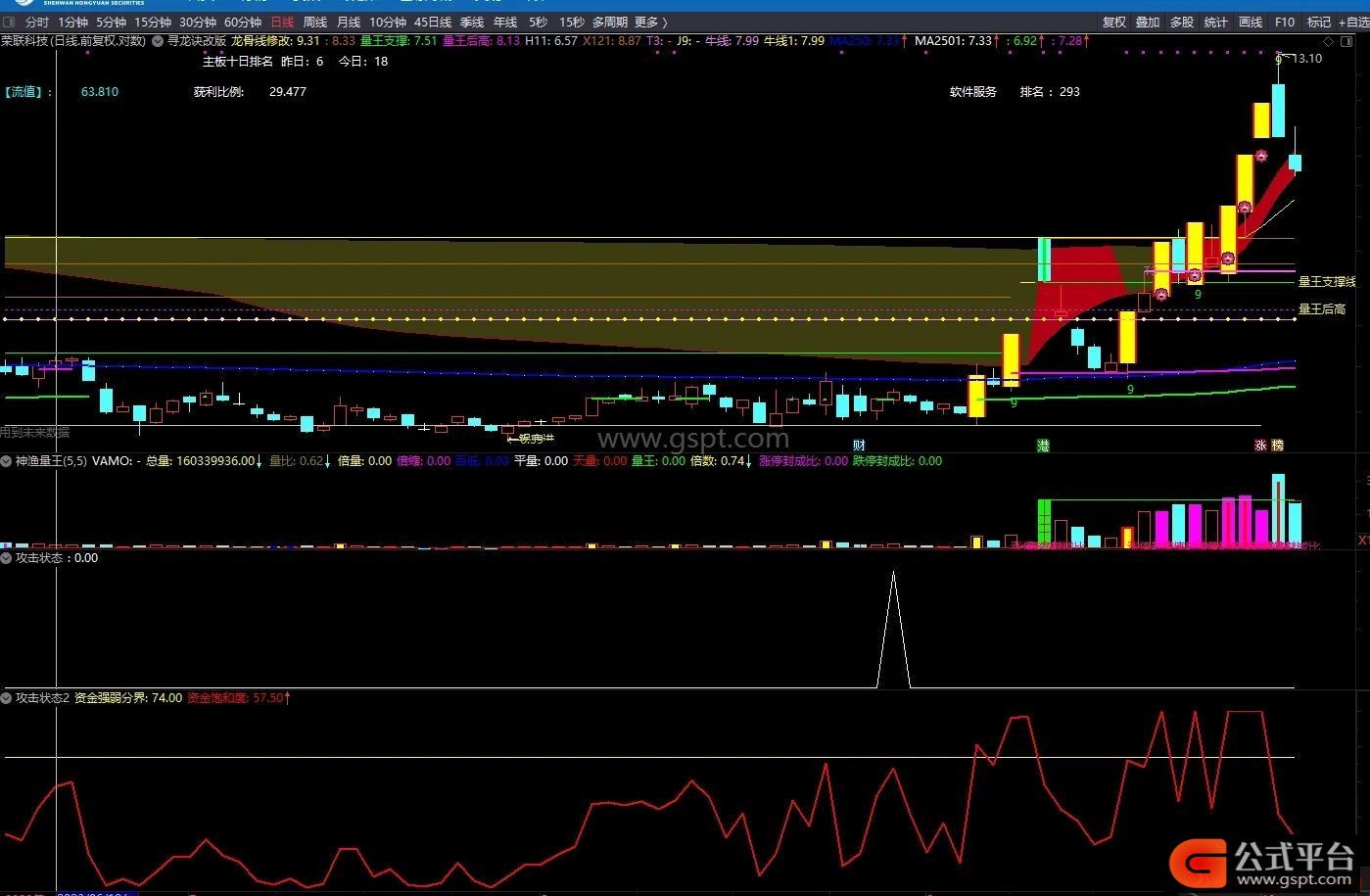
Task: Expand the 更多 periods dropdown
Action: click(x=651, y=22)
